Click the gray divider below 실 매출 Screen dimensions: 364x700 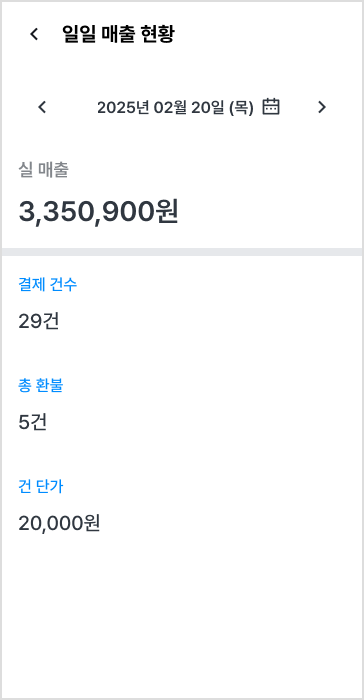click(182, 252)
